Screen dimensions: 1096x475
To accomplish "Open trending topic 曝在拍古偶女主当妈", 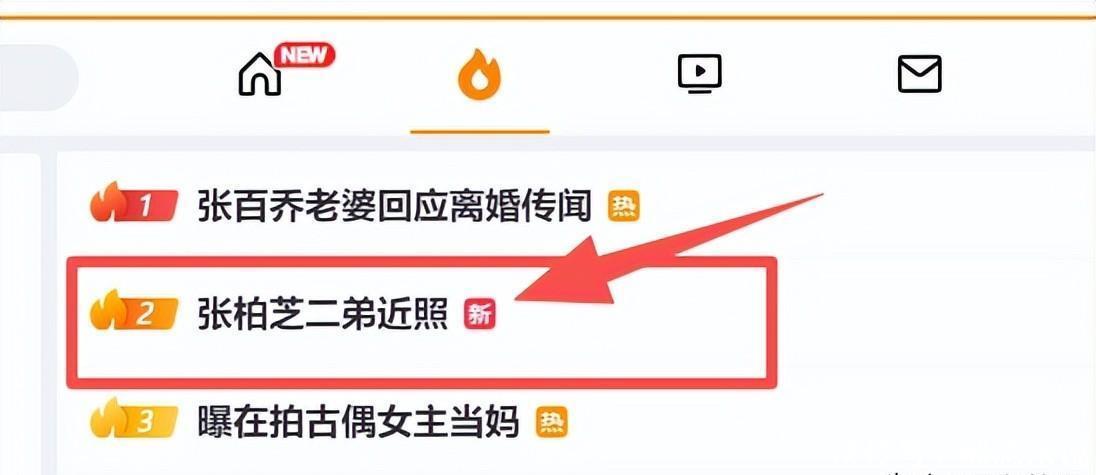I will [x=358, y=422].
